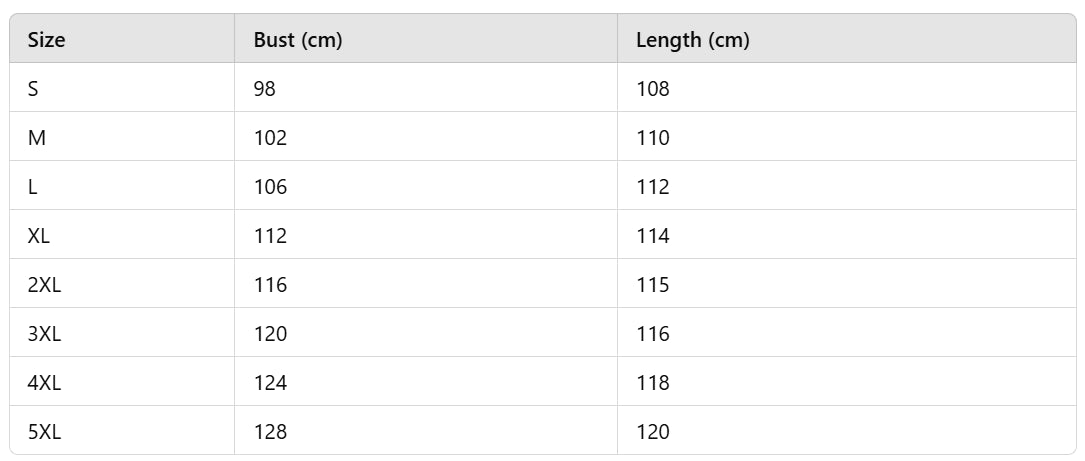Click bust value 98 in S row
The height and width of the screenshot is (461, 1085).
tap(264, 89)
